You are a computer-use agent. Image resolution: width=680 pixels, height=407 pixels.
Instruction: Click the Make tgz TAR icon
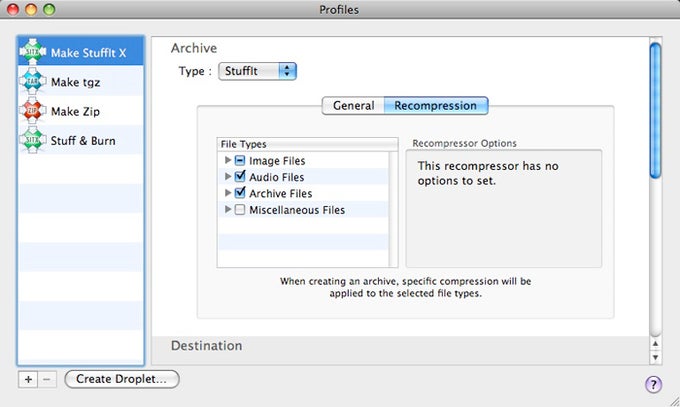click(33, 82)
